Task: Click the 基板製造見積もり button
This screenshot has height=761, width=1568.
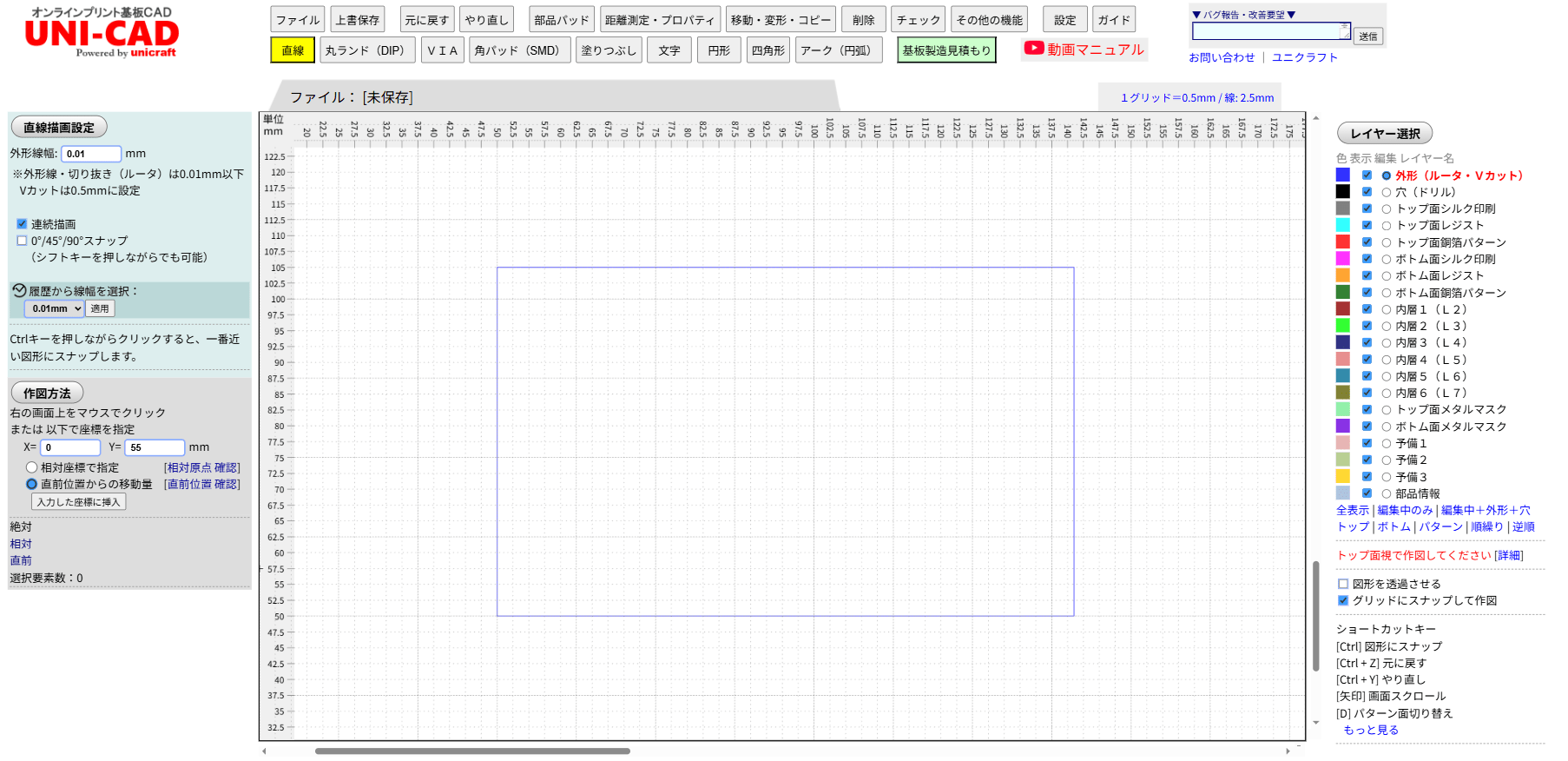Action: pyautogui.click(x=945, y=50)
